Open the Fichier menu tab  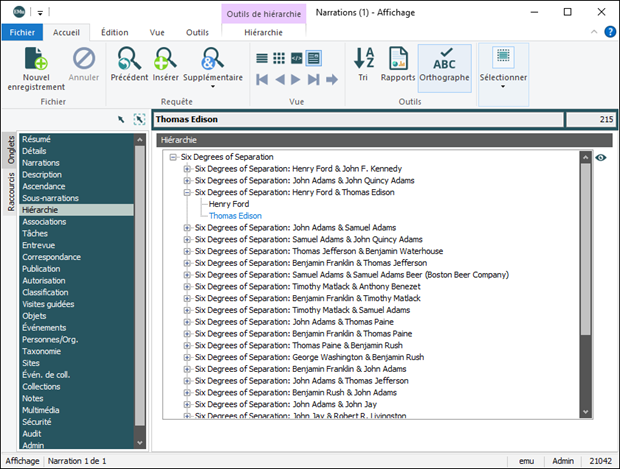(21, 32)
